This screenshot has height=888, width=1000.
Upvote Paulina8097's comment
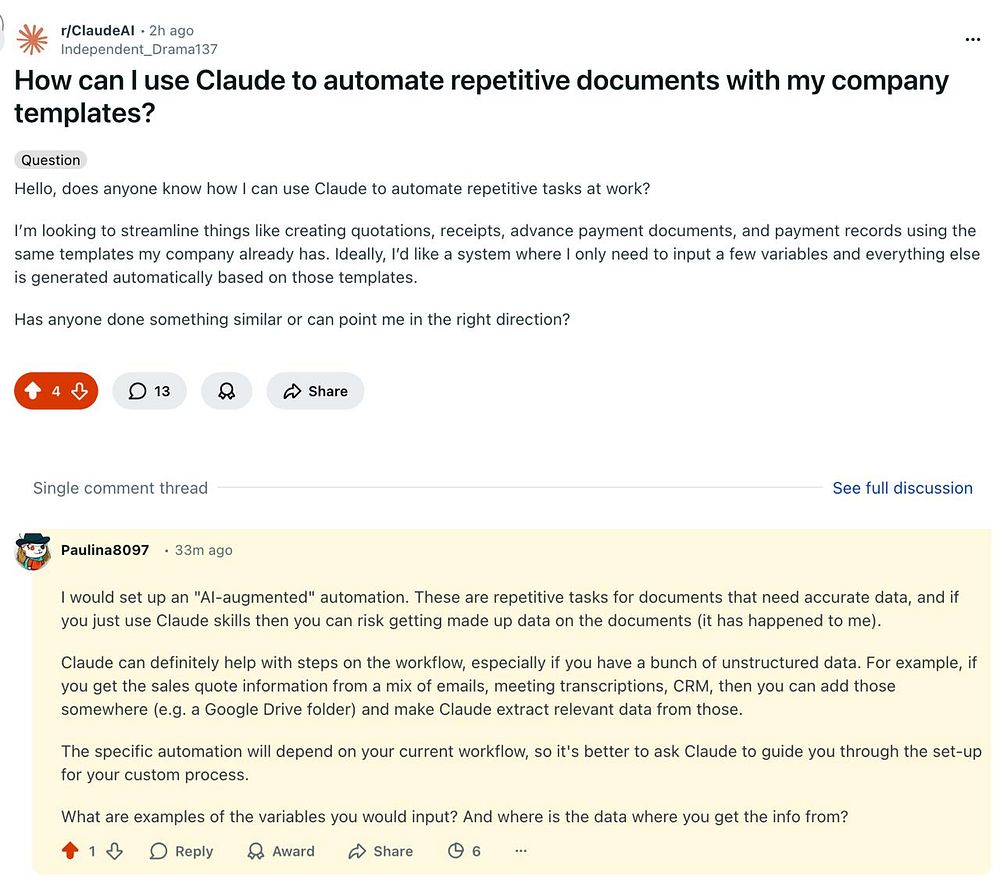tap(70, 851)
